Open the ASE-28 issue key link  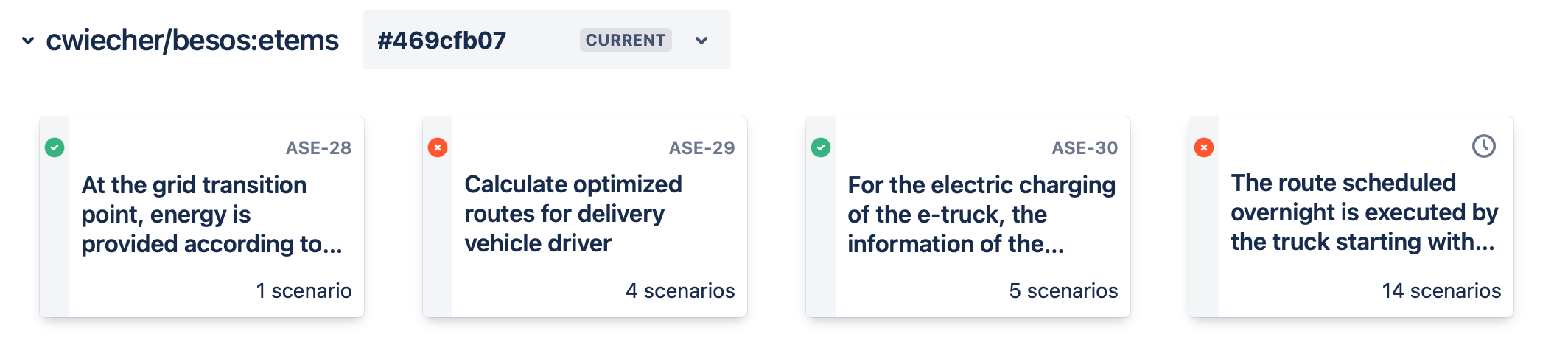click(x=318, y=148)
